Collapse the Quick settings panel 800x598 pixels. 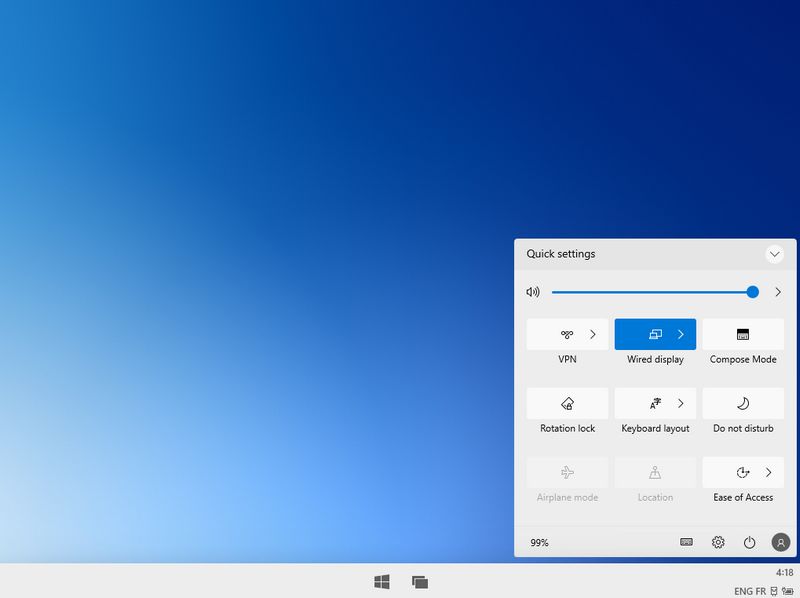tap(774, 254)
